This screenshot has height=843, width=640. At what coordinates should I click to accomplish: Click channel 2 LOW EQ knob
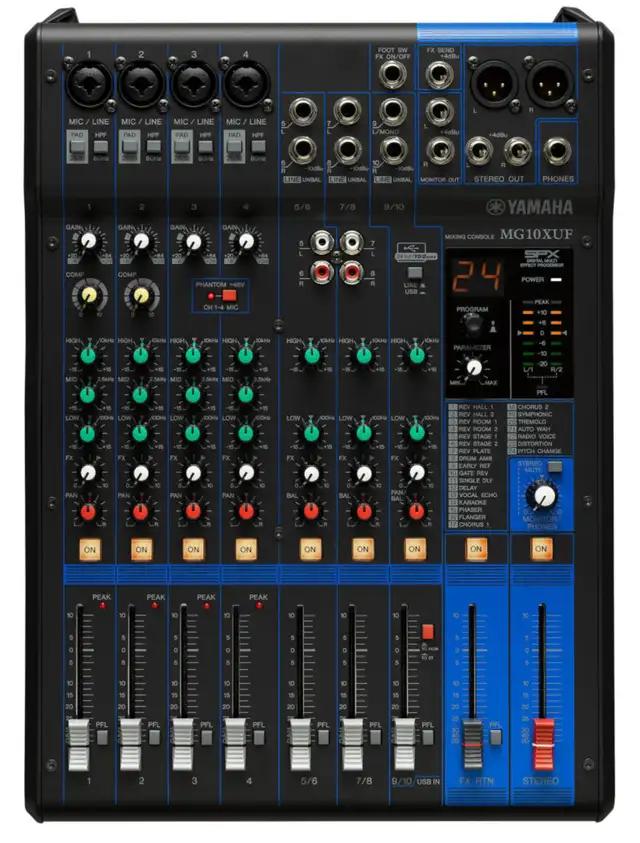pos(140,433)
